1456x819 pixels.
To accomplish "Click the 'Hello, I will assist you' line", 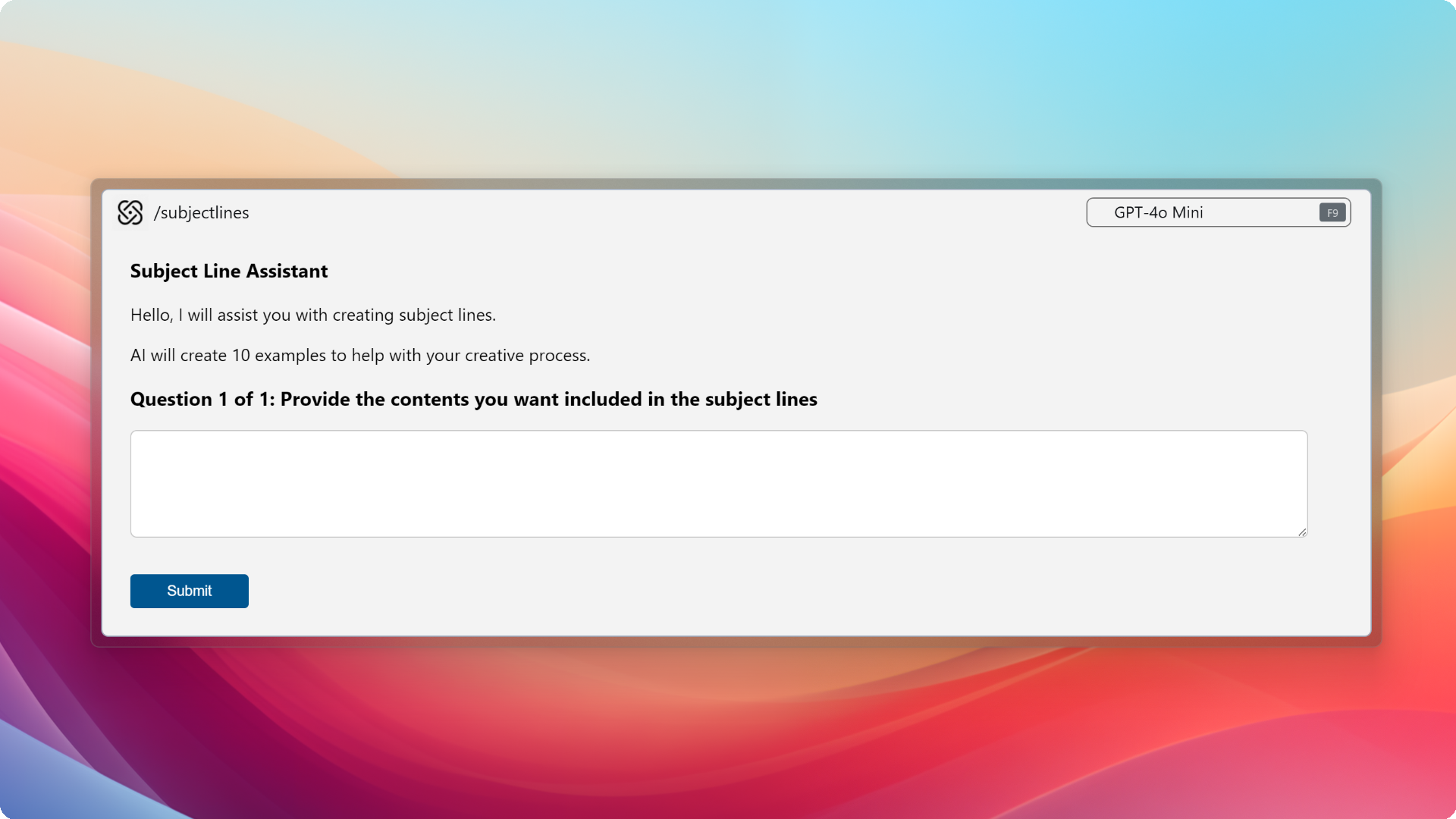I will point(313,315).
